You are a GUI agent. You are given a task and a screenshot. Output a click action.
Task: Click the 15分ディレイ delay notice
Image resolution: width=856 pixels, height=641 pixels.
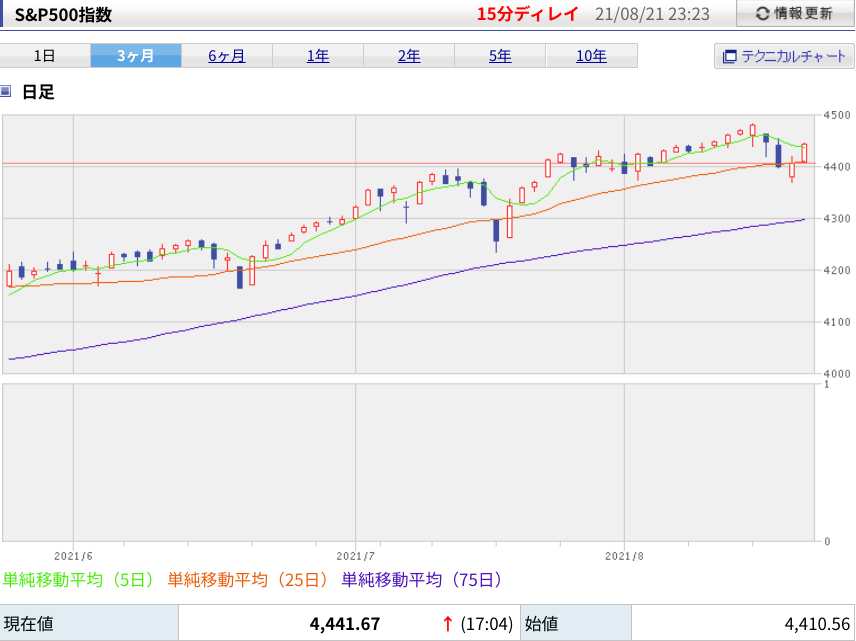click(x=527, y=14)
